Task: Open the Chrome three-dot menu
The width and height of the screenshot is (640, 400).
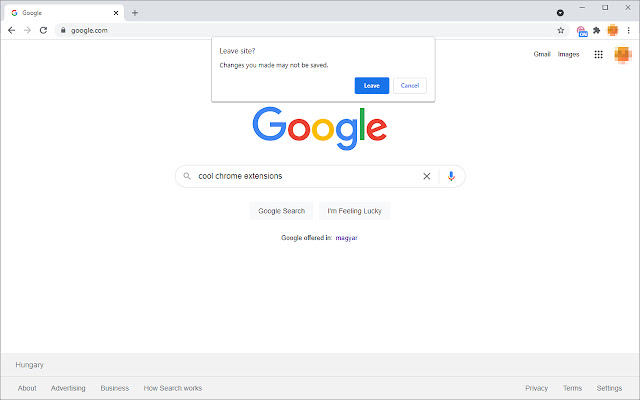Action: coord(629,30)
